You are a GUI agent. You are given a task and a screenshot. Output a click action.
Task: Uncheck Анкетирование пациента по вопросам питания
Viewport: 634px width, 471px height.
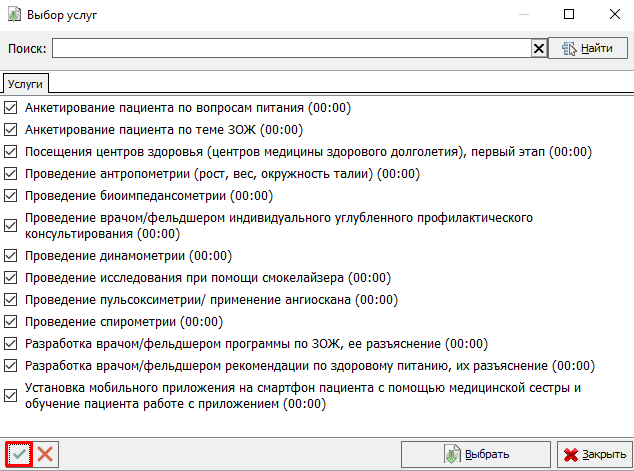click(12, 107)
